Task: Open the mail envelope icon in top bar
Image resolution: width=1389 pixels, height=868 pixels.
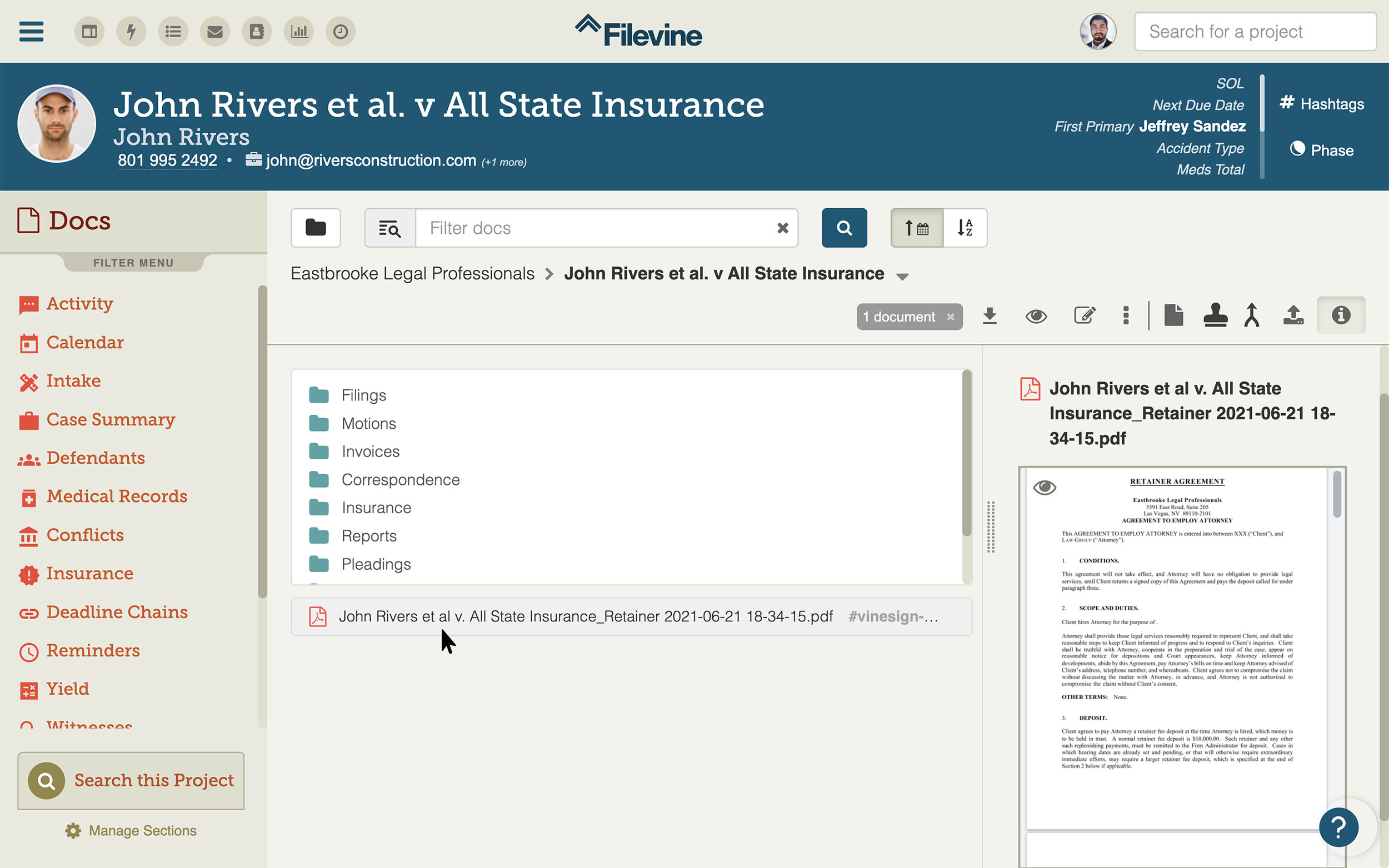Action: tap(215, 32)
